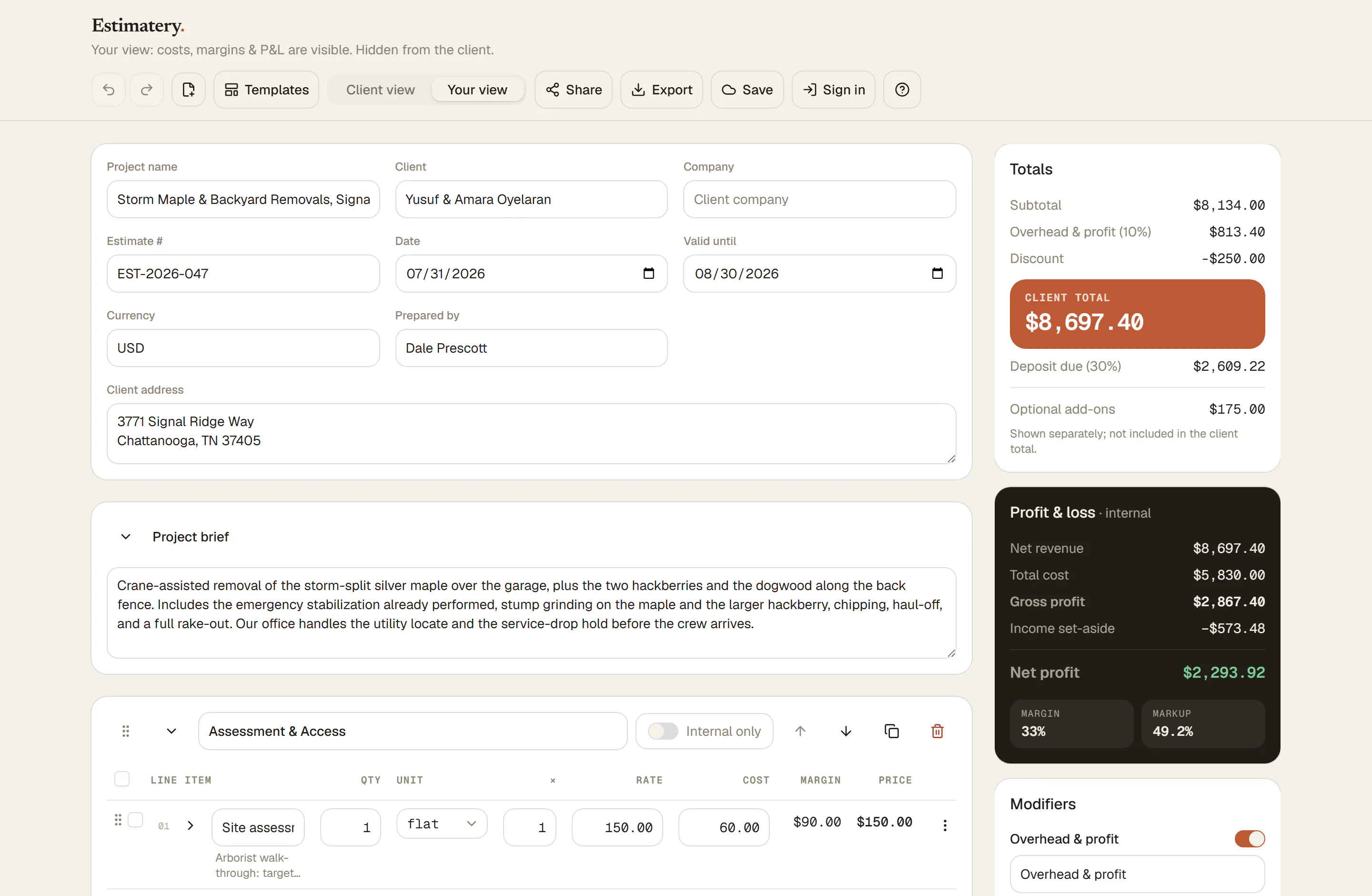Click the Gross profit $2,867.40 value
The width and height of the screenshot is (1372, 896).
coord(1229,602)
